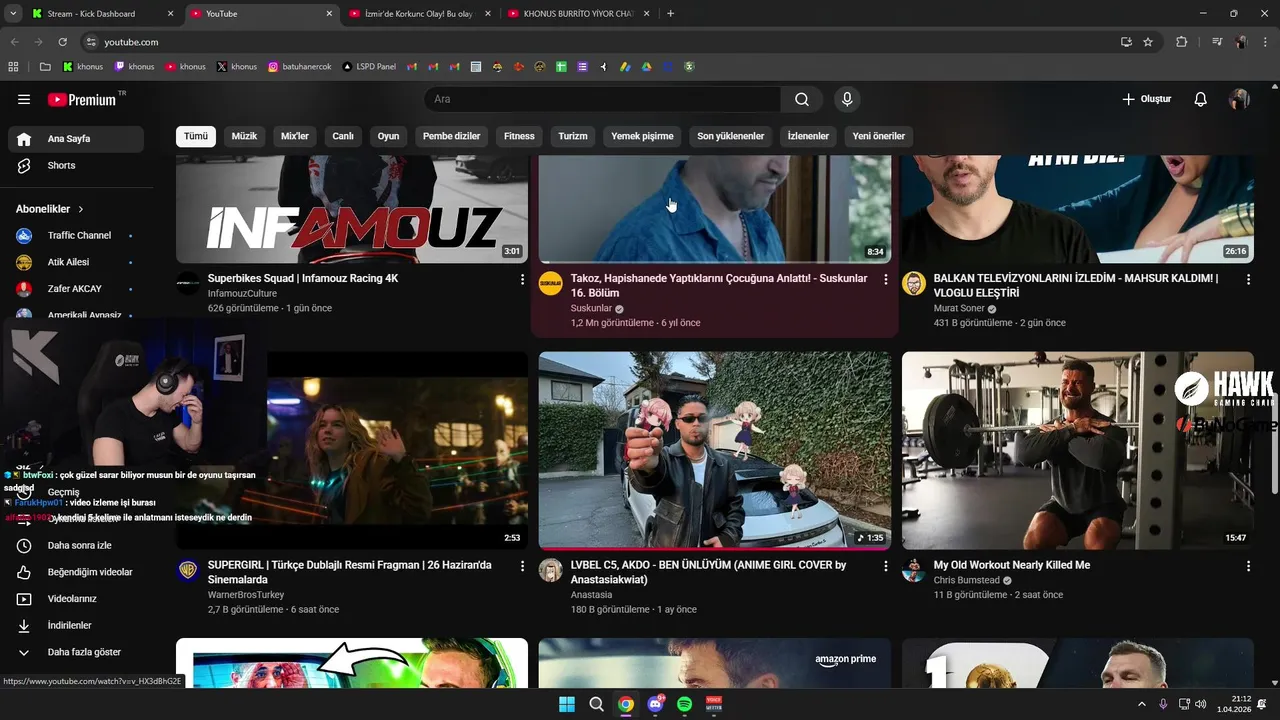Viewport: 1280px width, 720px height.
Task: Open Beğendiğim videolar playlist
Action: 76,572
